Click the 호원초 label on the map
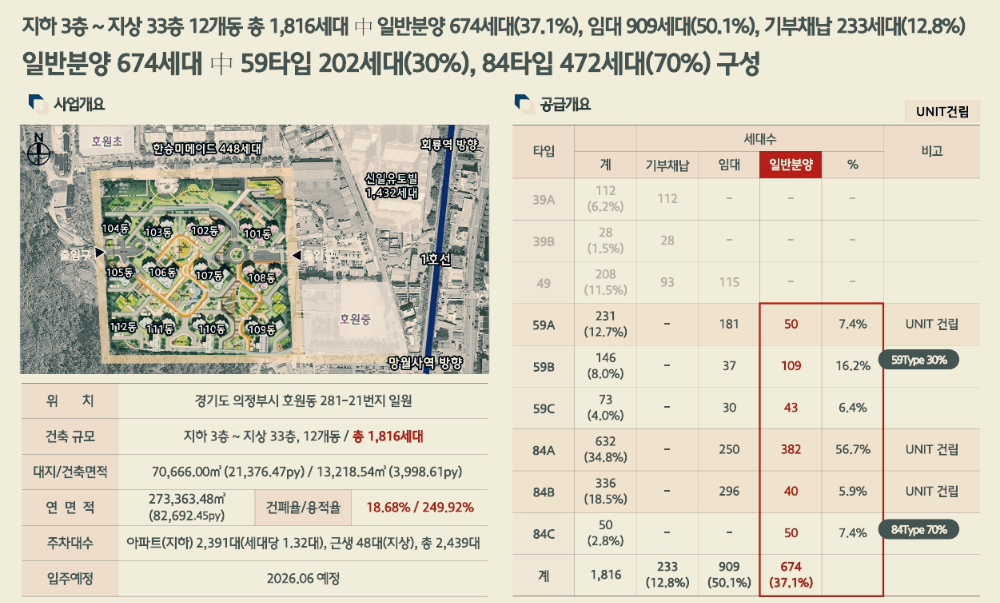 pos(107,141)
